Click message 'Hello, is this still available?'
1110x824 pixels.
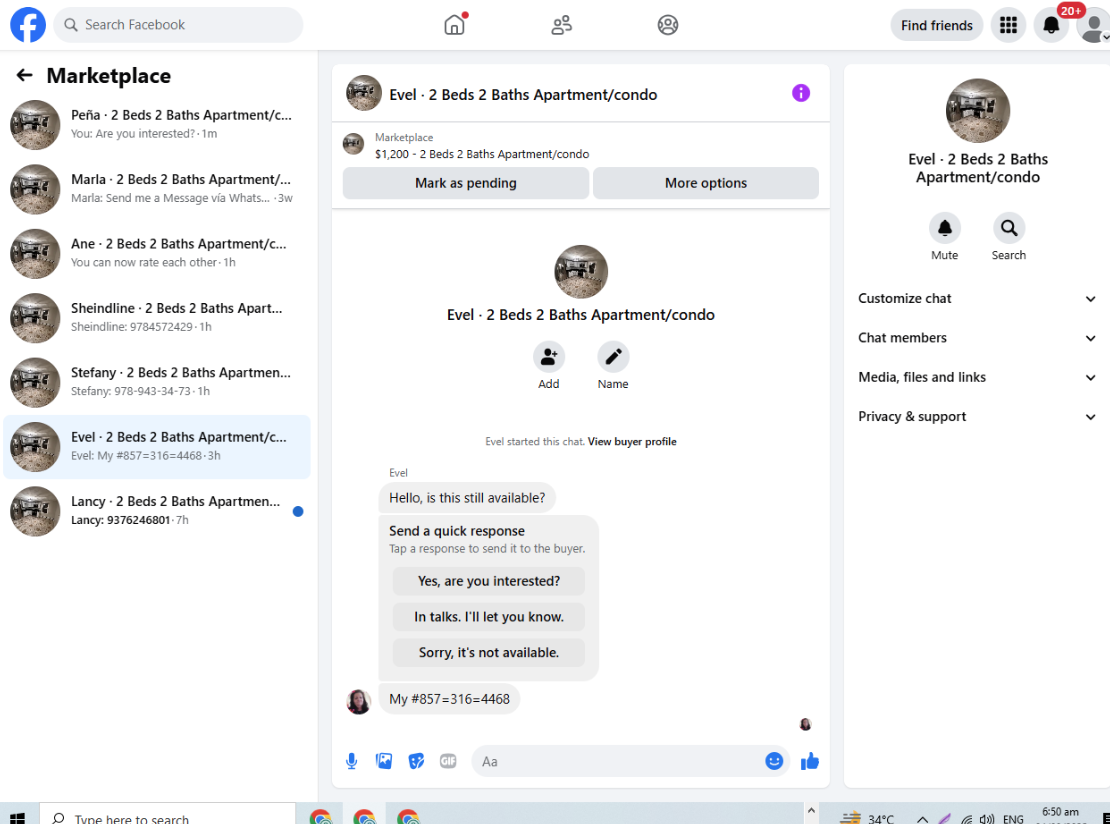[x=467, y=498]
